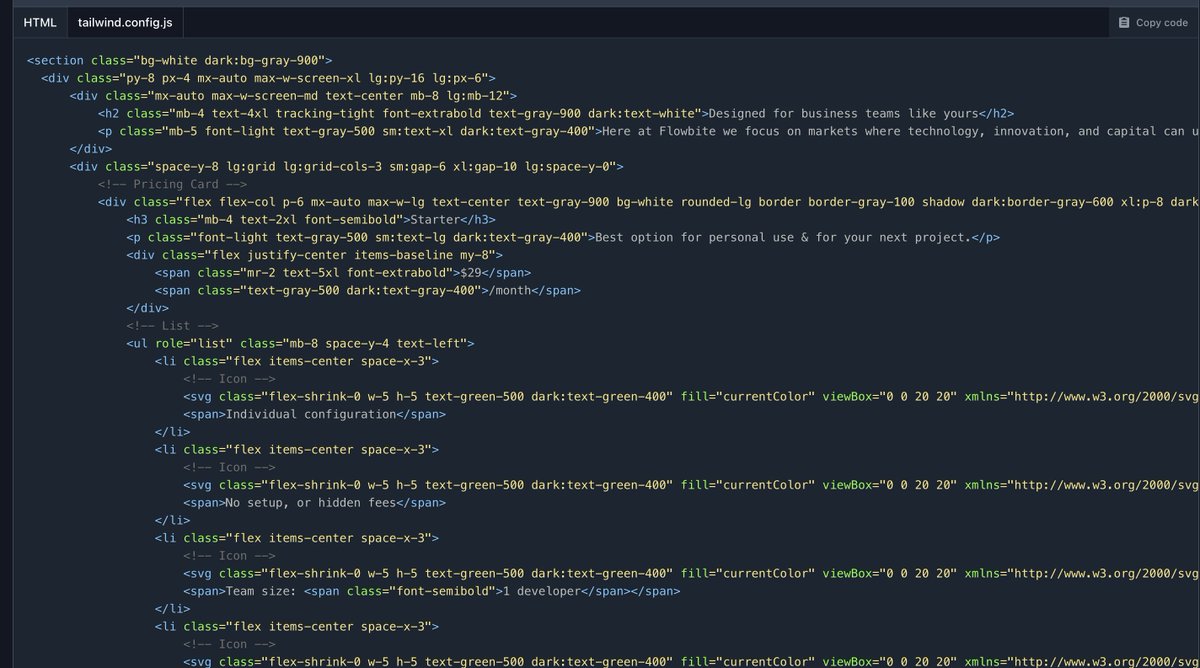Viewport: 1200px width, 668px height.
Task: Click the h3 'Starter' heading line
Action: pyautogui.click(x=311, y=219)
